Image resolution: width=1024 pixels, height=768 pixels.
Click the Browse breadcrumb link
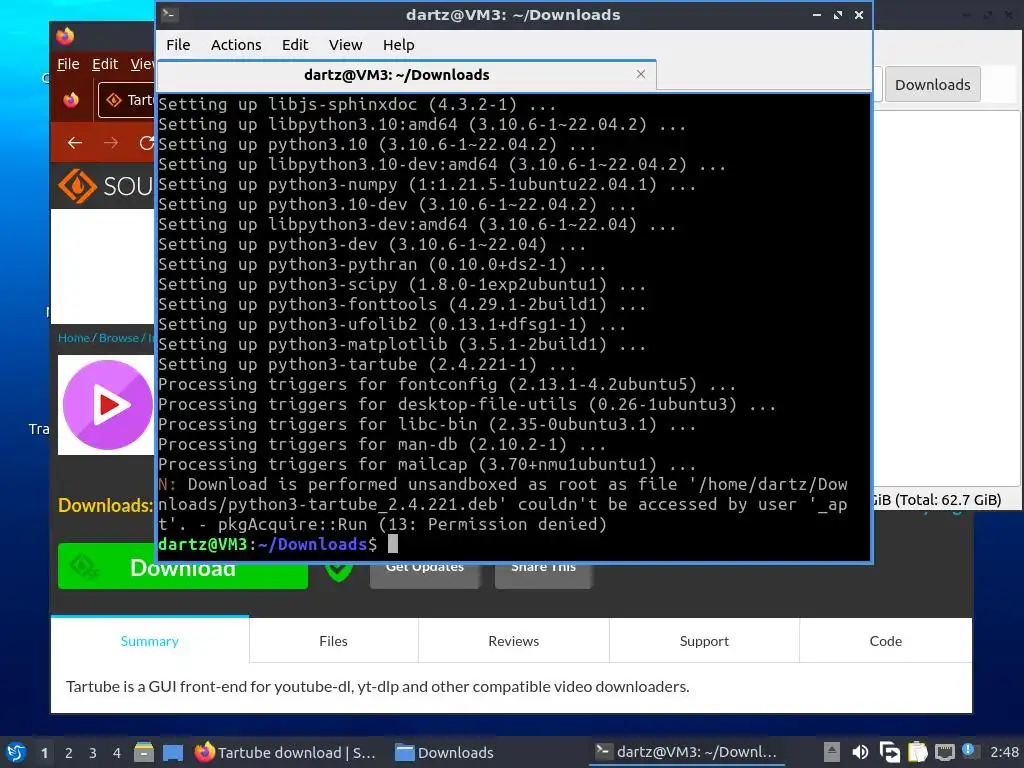click(119, 338)
